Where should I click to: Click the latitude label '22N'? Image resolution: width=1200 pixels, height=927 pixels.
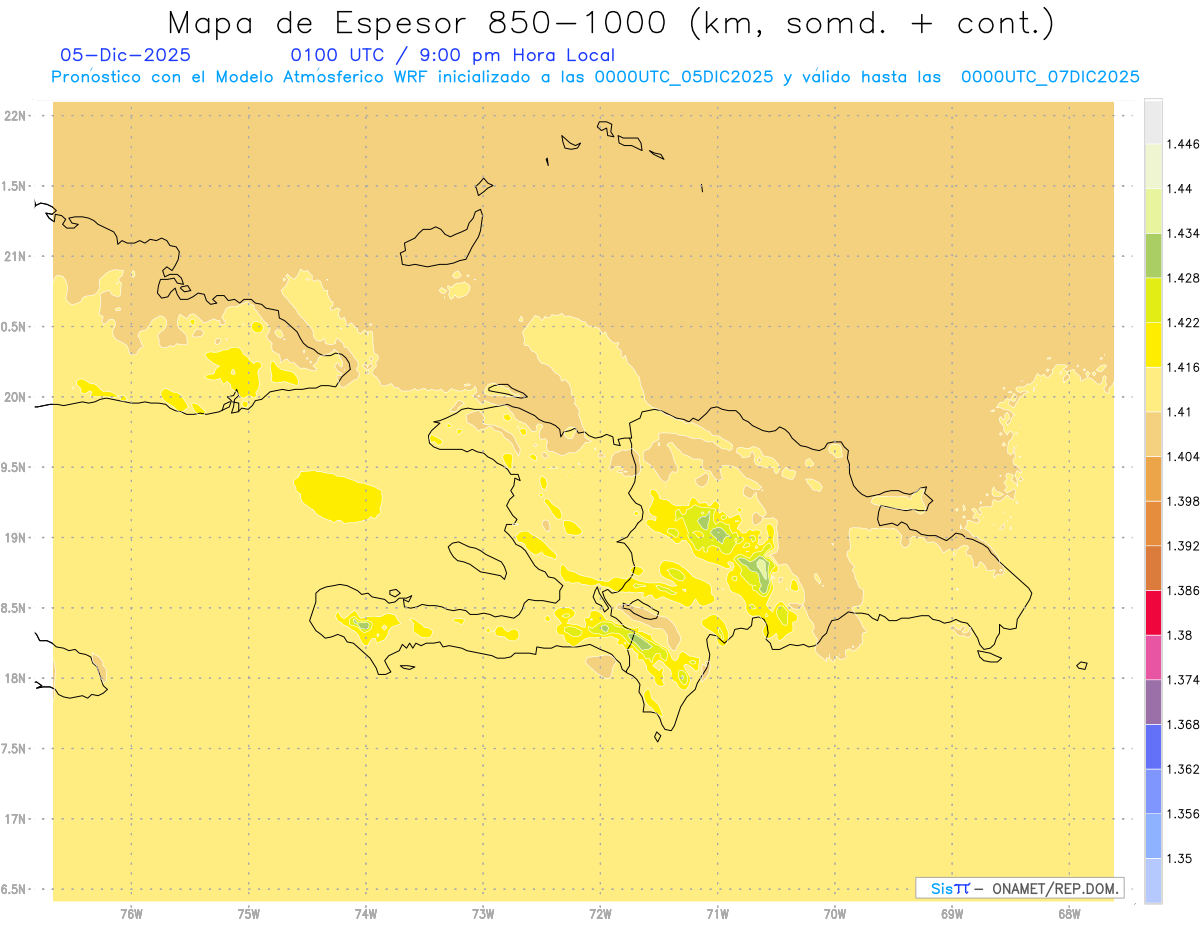pos(16,116)
